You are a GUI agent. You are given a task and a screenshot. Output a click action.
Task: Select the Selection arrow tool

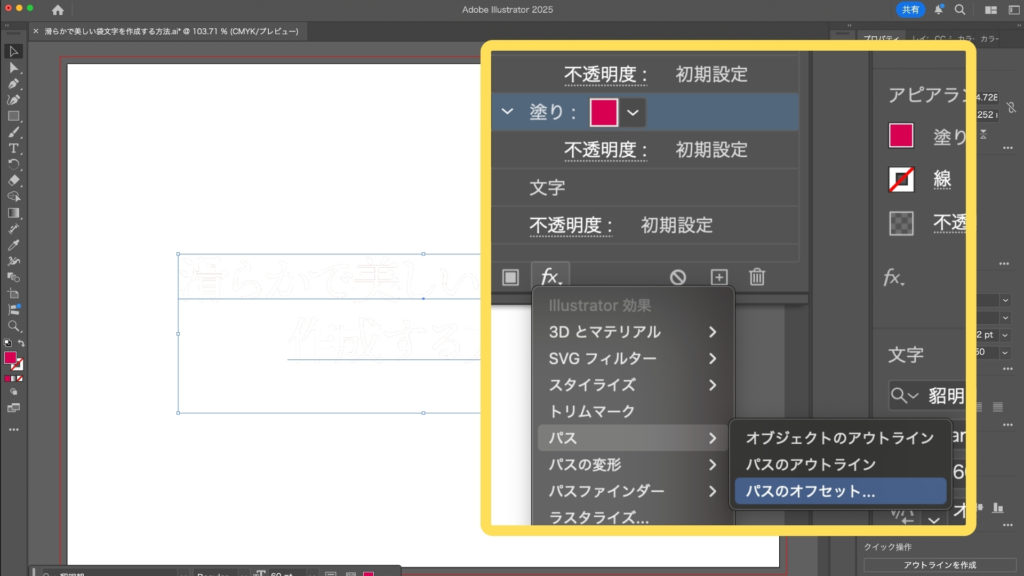14,51
